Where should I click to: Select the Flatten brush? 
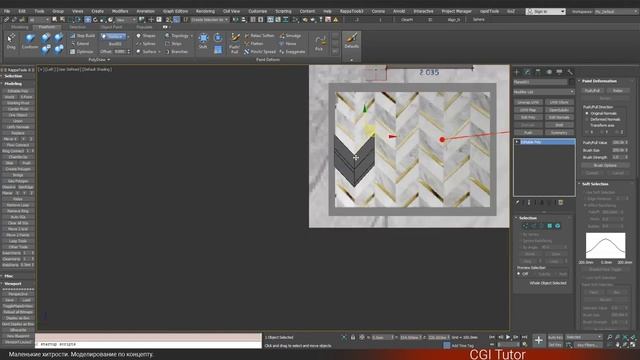[254, 44]
